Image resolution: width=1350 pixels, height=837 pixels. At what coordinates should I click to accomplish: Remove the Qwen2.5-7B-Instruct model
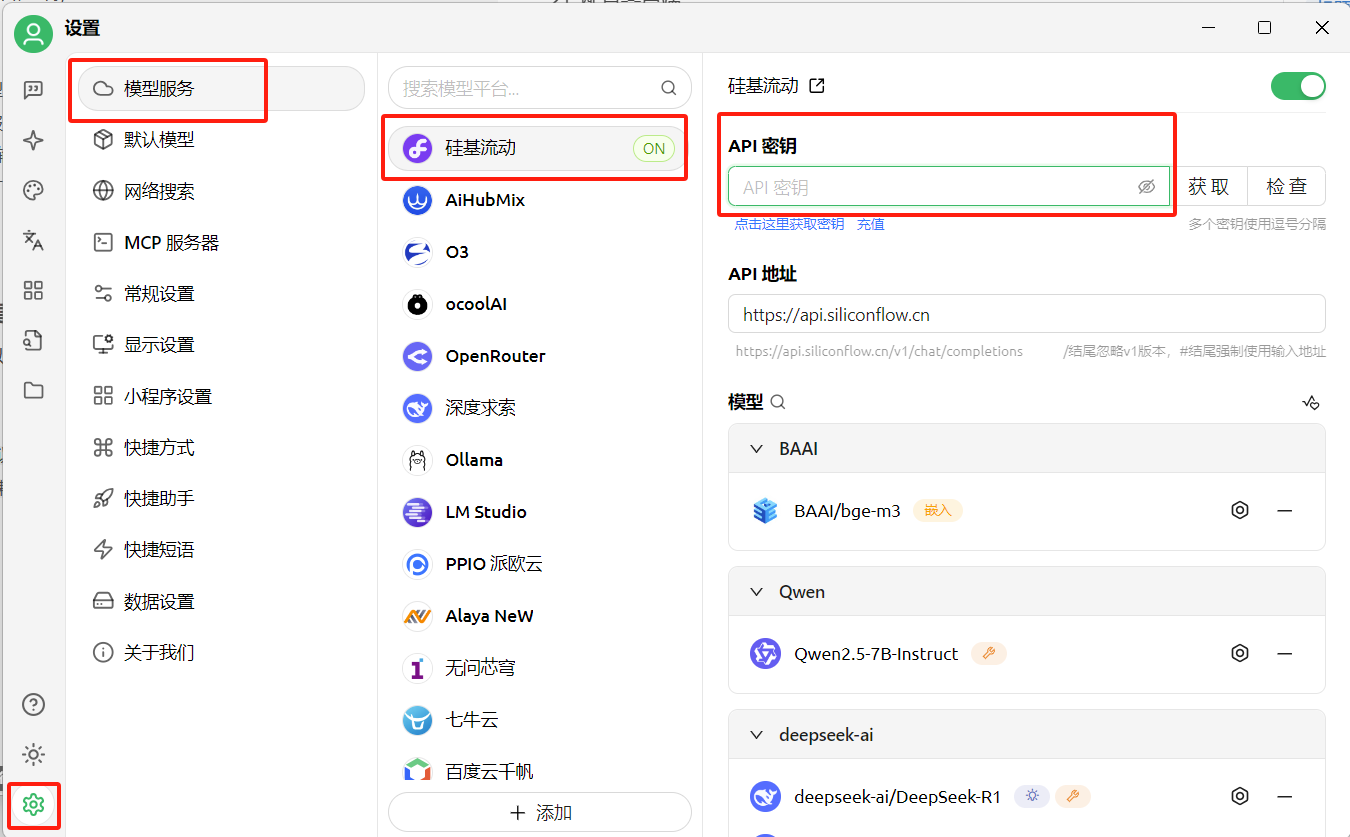point(1285,653)
